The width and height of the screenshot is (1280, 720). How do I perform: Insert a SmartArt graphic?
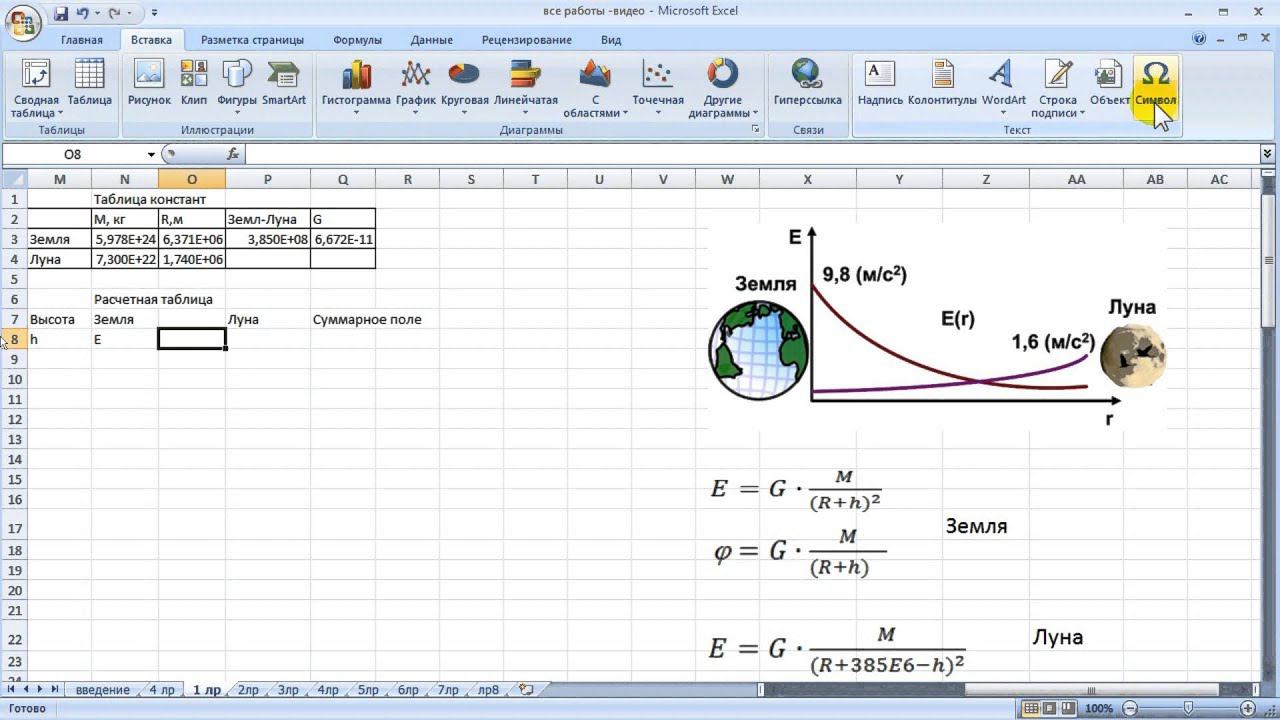(284, 82)
